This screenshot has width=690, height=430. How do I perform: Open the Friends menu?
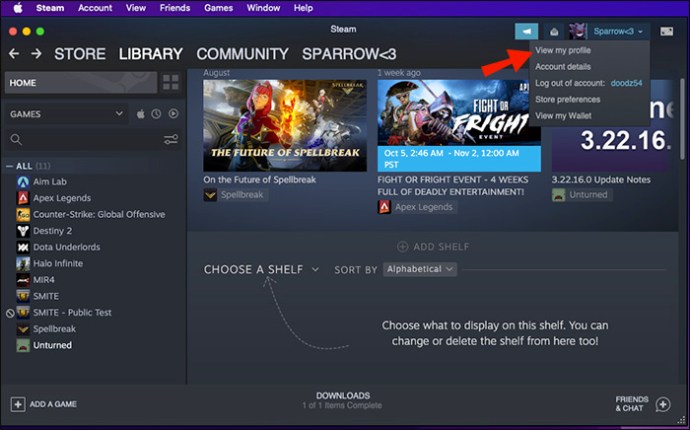pyautogui.click(x=175, y=8)
